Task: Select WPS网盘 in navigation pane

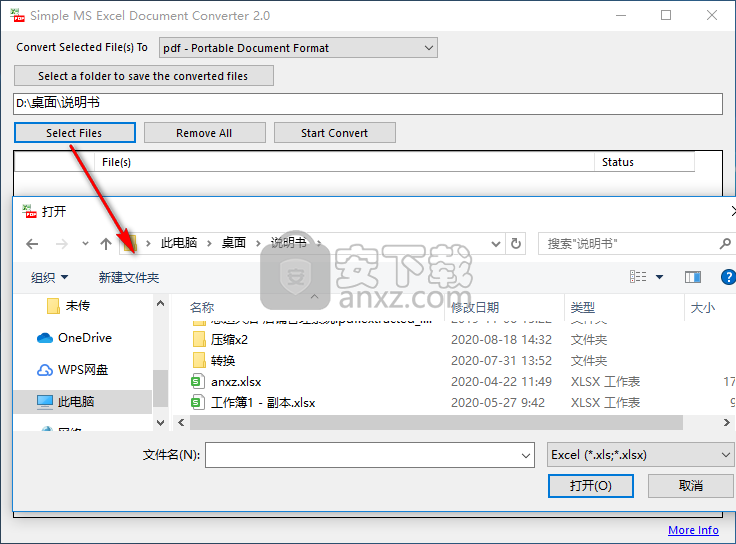Action: tap(83, 369)
